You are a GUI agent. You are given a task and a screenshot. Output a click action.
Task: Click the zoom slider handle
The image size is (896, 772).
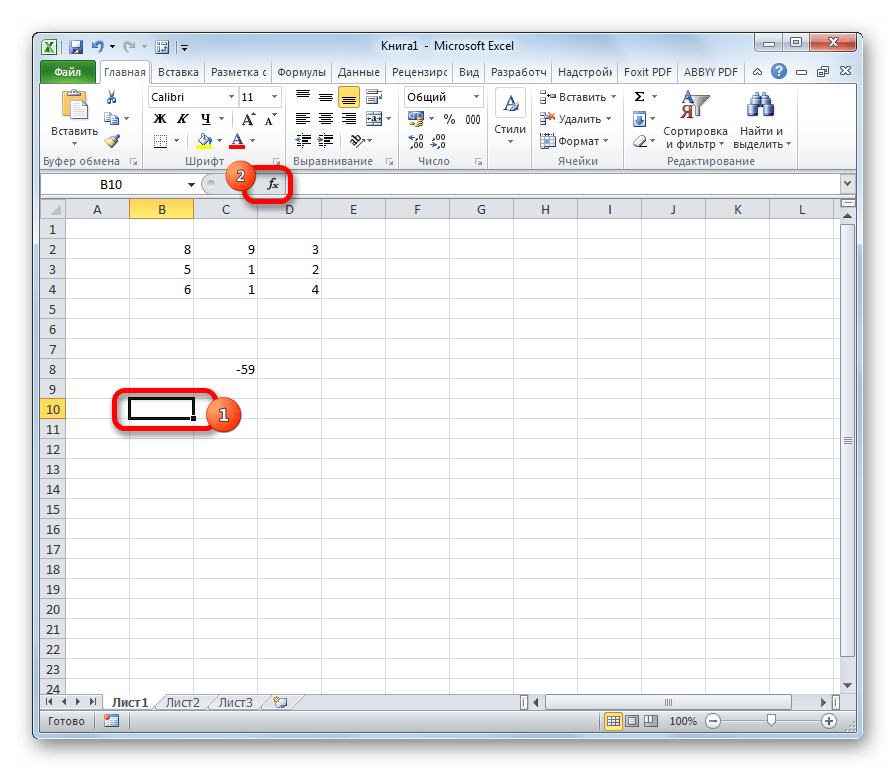tap(771, 721)
